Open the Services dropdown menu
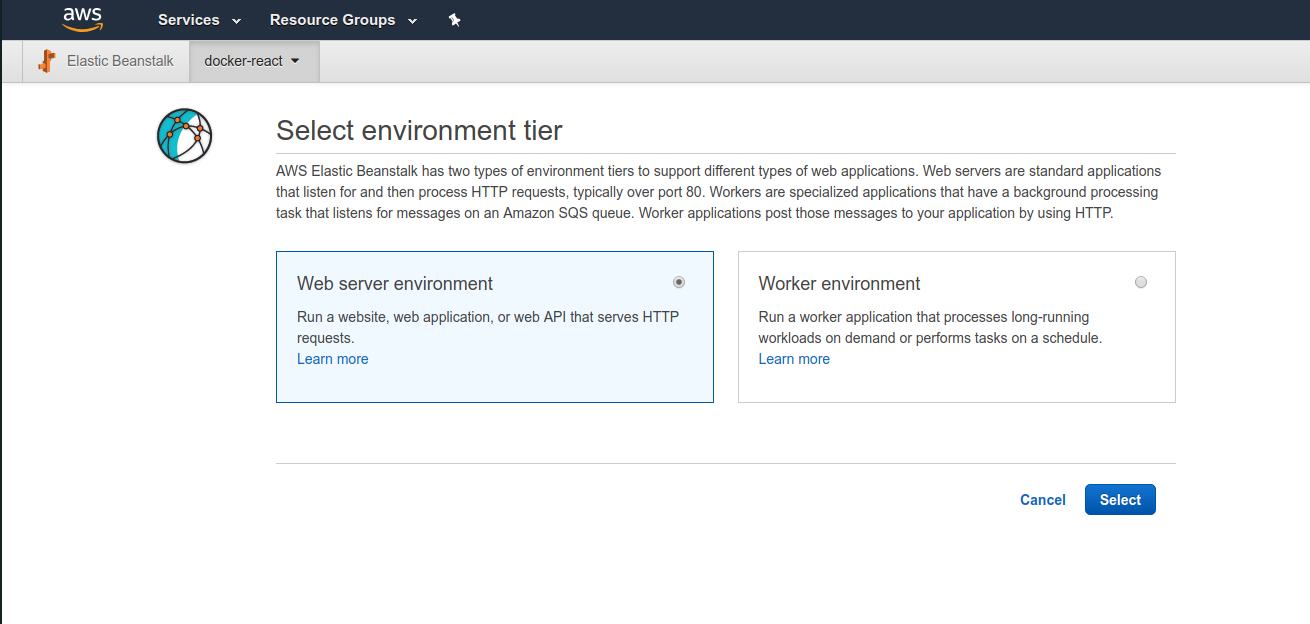The image size is (1310, 624). tap(200, 20)
